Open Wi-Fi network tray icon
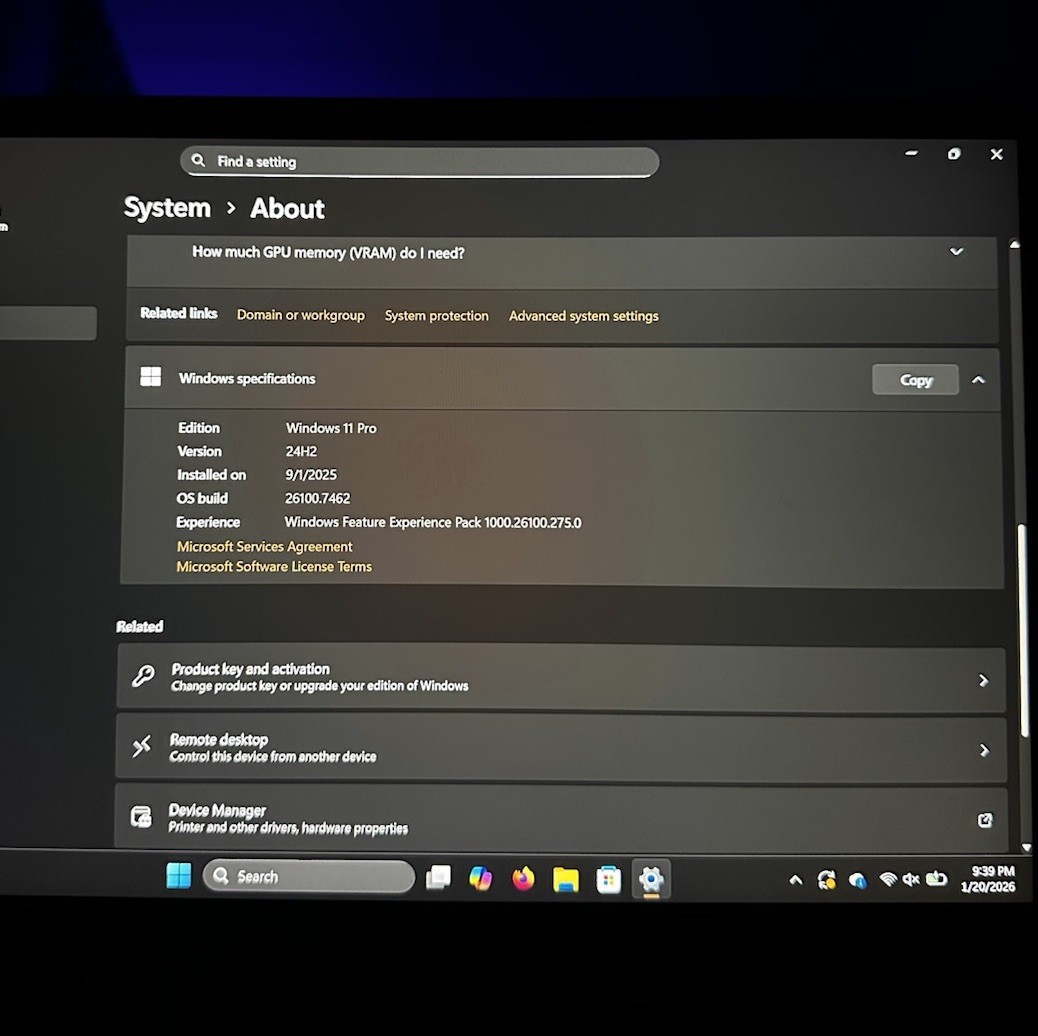Image resolution: width=1038 pixels, height=1036 pixels. (888, 879)
